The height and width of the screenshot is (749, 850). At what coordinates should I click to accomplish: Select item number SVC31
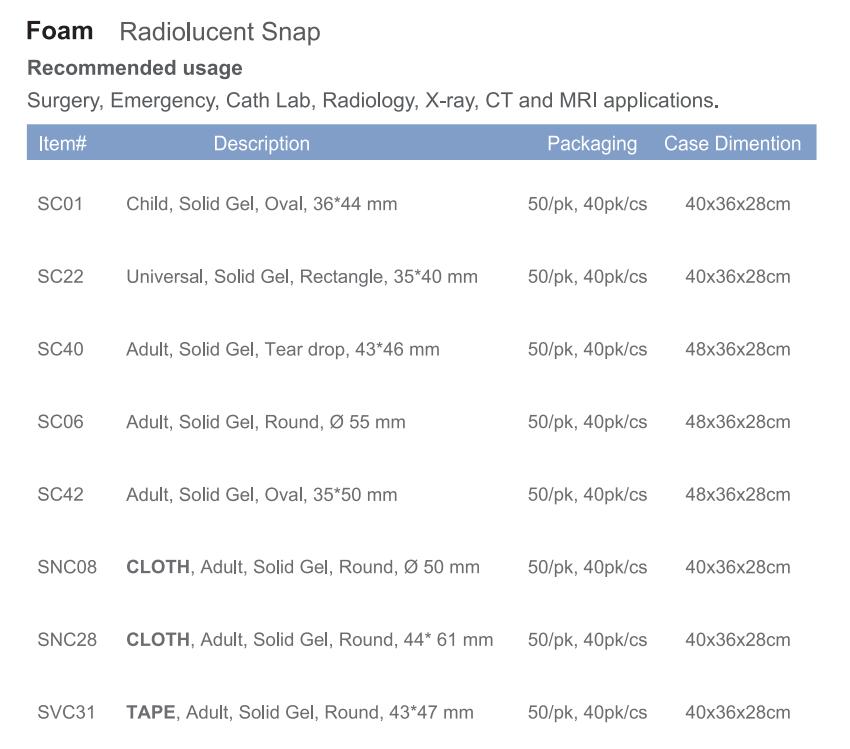(66, 713)
